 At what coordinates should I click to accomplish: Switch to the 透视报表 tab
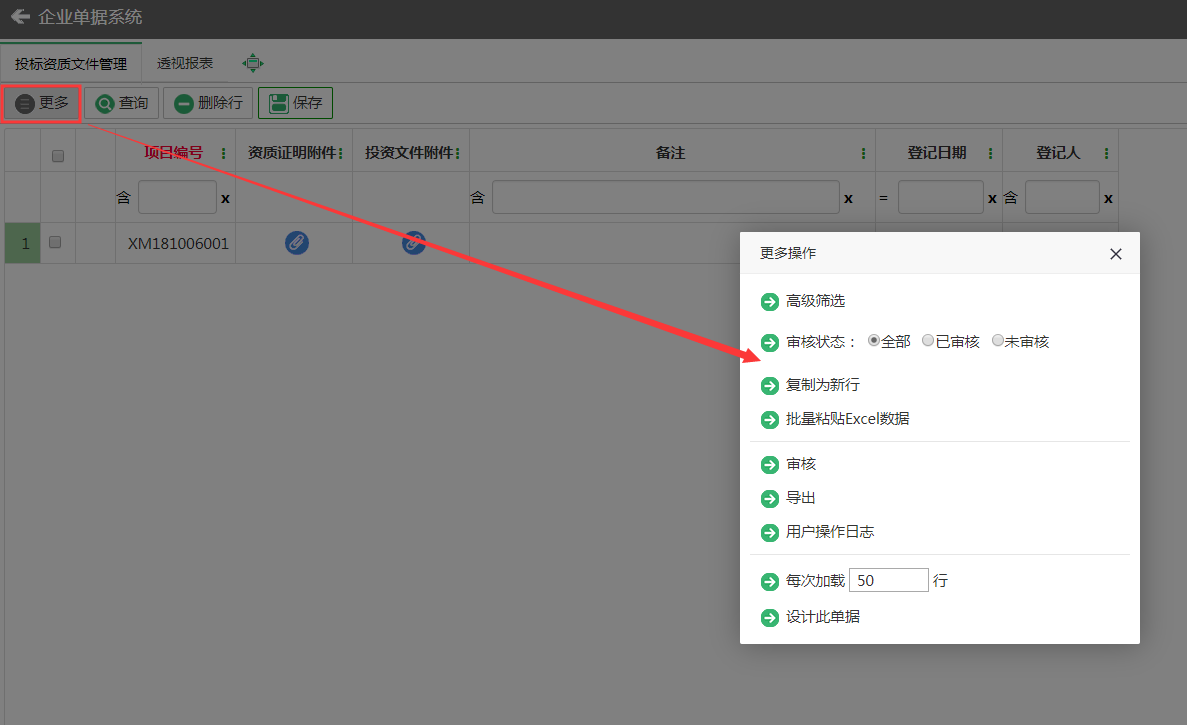click(x=185, y=64)
